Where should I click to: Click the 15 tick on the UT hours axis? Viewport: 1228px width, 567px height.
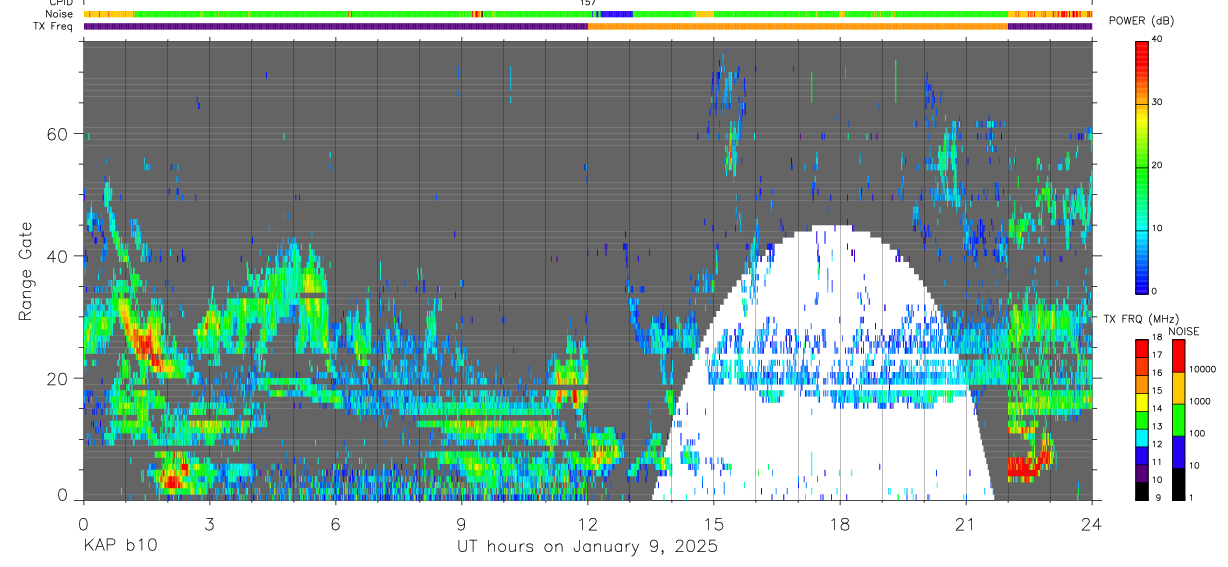pyautogui.click(x=714, y=523)
